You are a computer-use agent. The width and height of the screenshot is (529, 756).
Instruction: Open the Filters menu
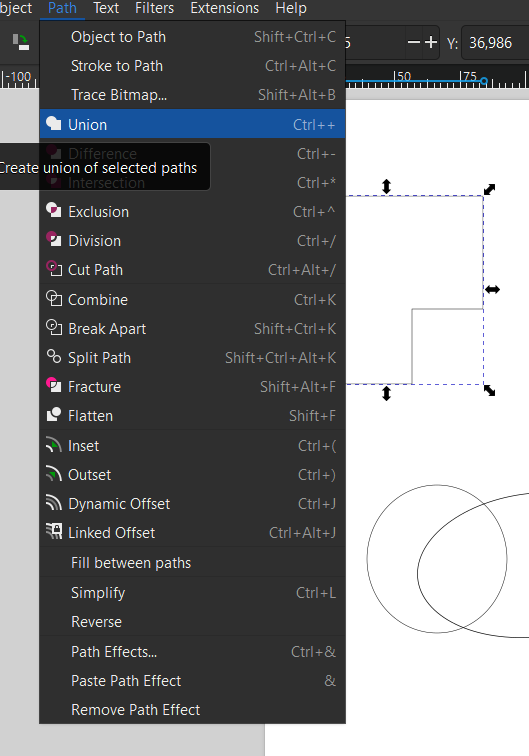click(154, 8)
